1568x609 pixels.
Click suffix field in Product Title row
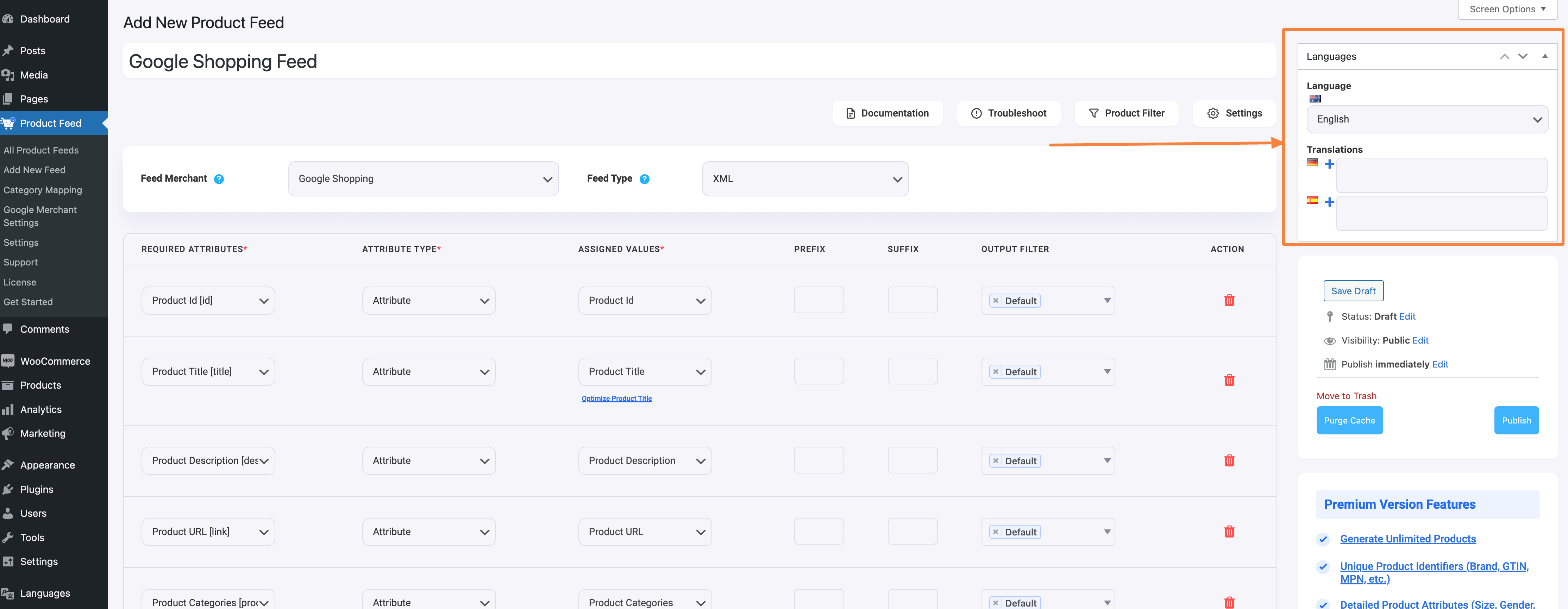point(912,371)
